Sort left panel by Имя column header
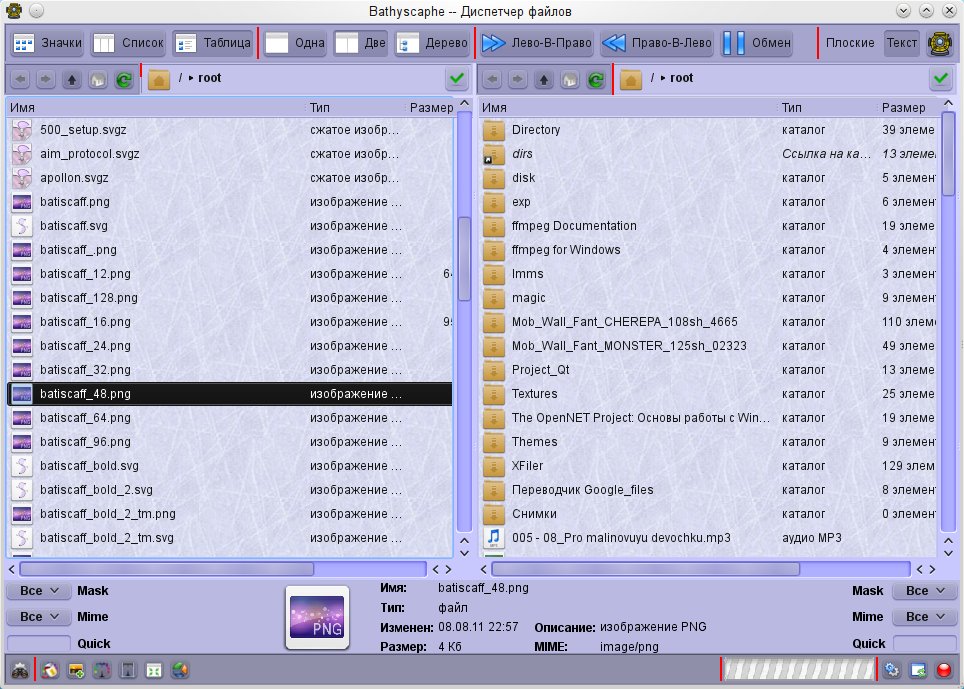This screenshot has height=689, width=964. (x=156, y=108)
